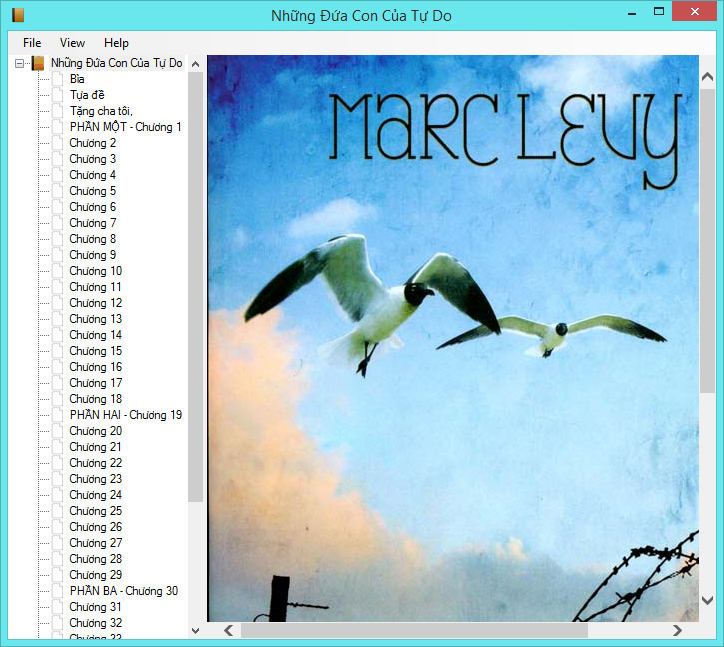Open Chương 12 from the list
The width and height of the screenshot is (724, 647).
click(x=96, y=303)
